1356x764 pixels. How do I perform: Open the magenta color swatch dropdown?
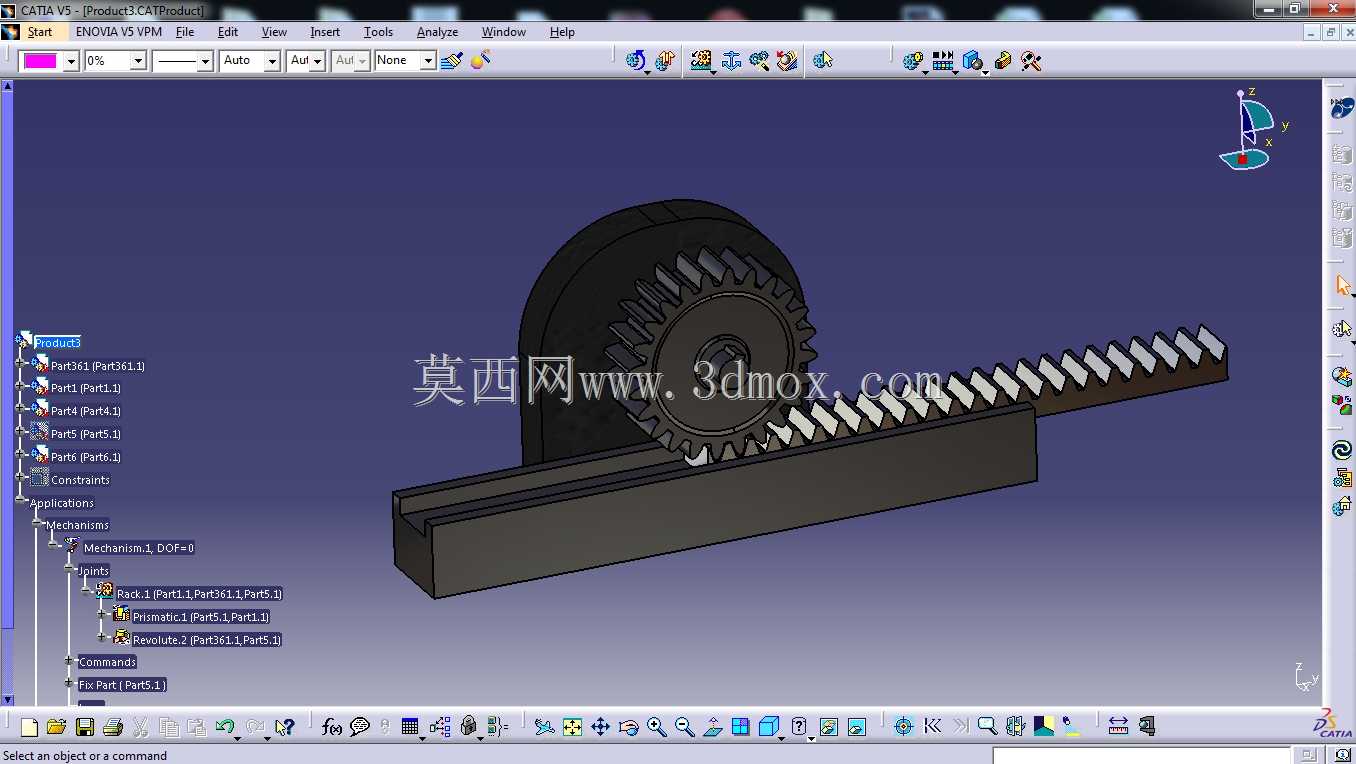pyautogui.click(x=71, y=61)
